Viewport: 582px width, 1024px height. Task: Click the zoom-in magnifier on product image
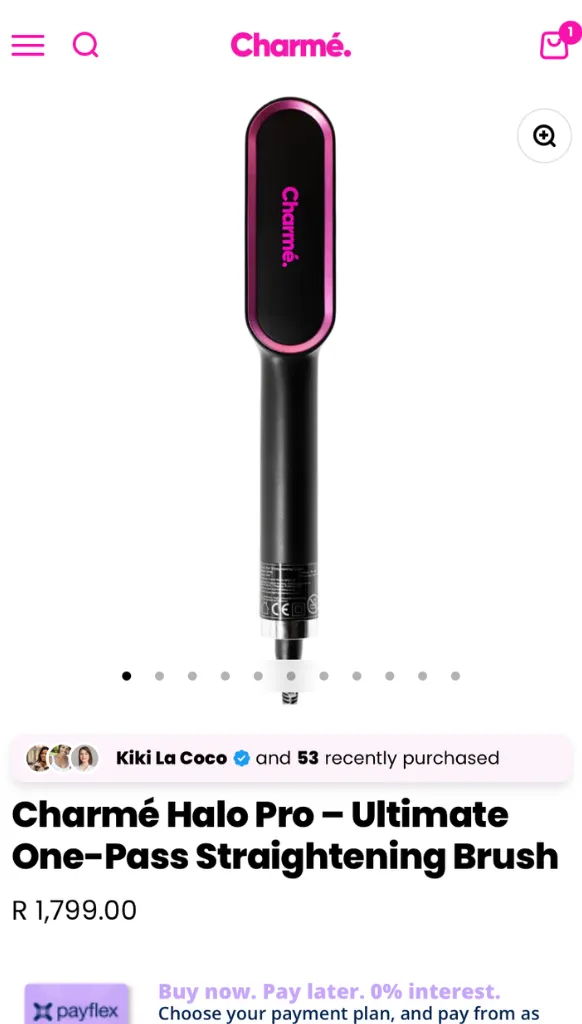point(544,136)
